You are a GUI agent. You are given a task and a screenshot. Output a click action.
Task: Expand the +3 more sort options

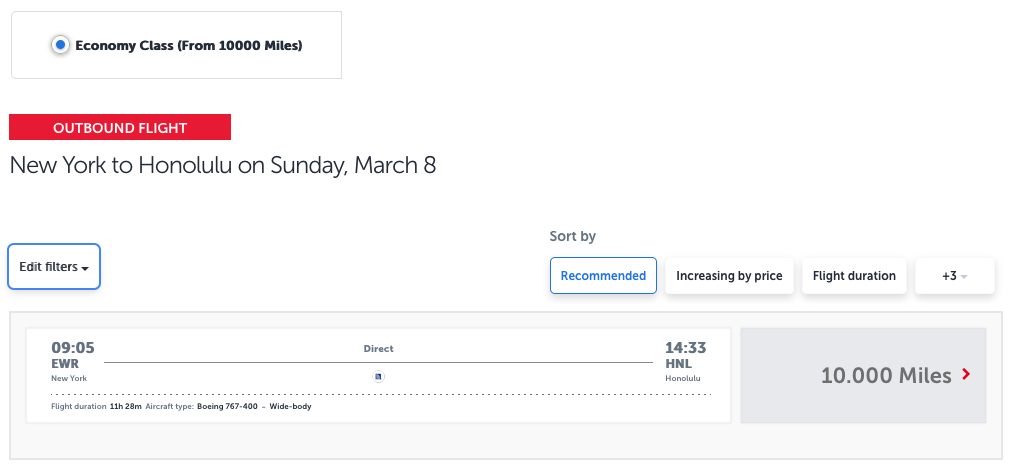click(954, 276)
